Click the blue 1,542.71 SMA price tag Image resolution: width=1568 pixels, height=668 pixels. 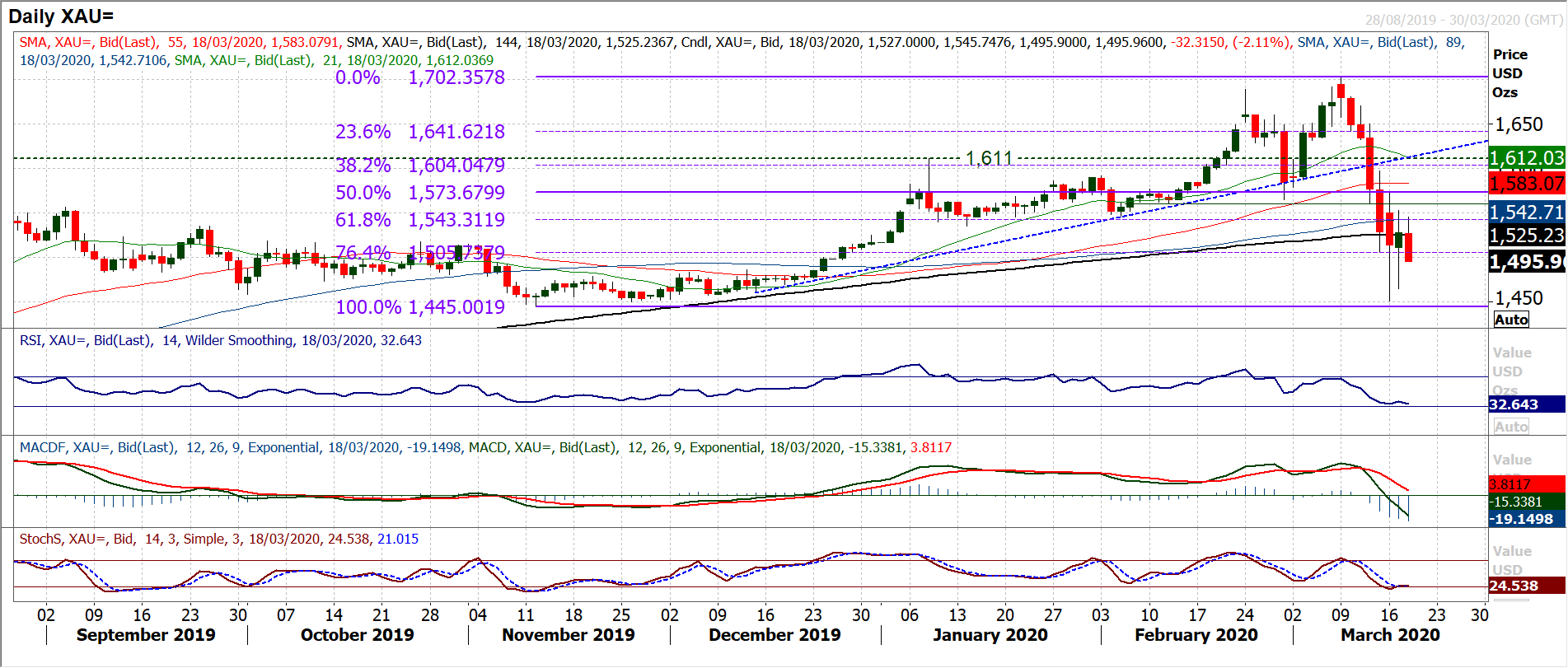tap(1527, 212)
